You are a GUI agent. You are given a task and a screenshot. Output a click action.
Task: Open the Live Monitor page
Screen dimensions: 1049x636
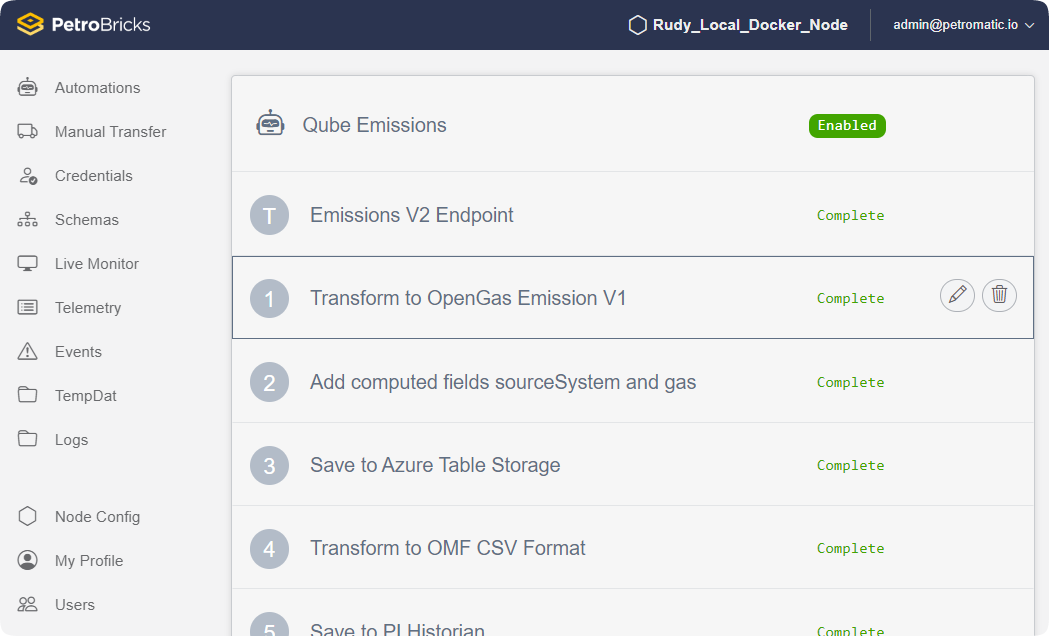click(97, 264)
